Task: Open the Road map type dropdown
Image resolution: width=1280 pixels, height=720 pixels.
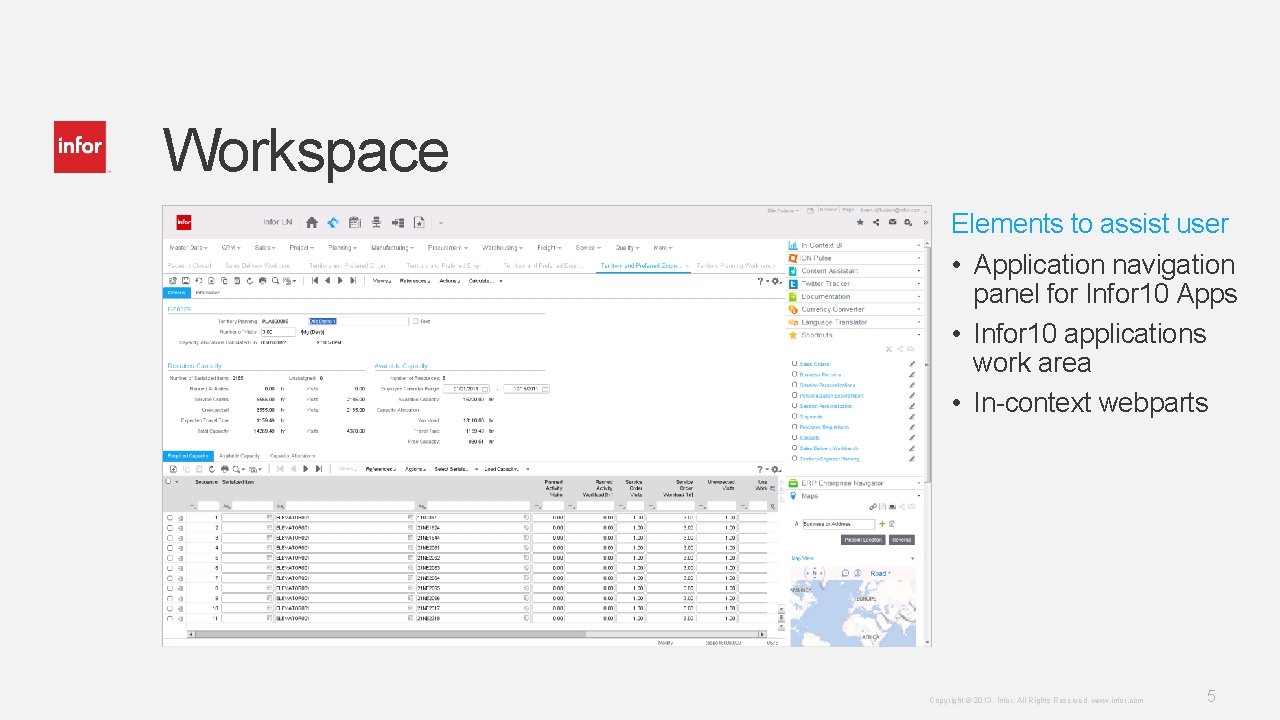Action: [880, 574]
